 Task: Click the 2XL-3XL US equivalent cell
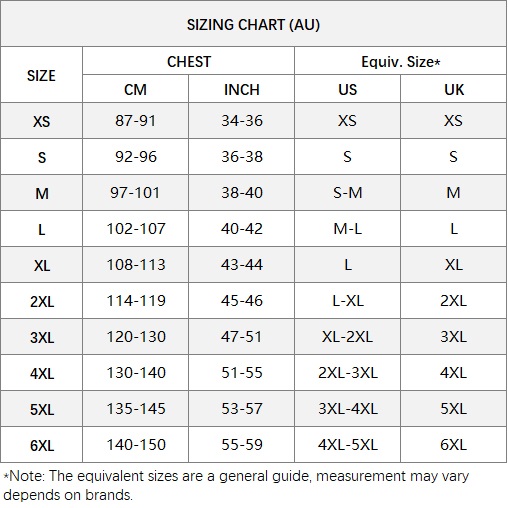pos(347,373)
